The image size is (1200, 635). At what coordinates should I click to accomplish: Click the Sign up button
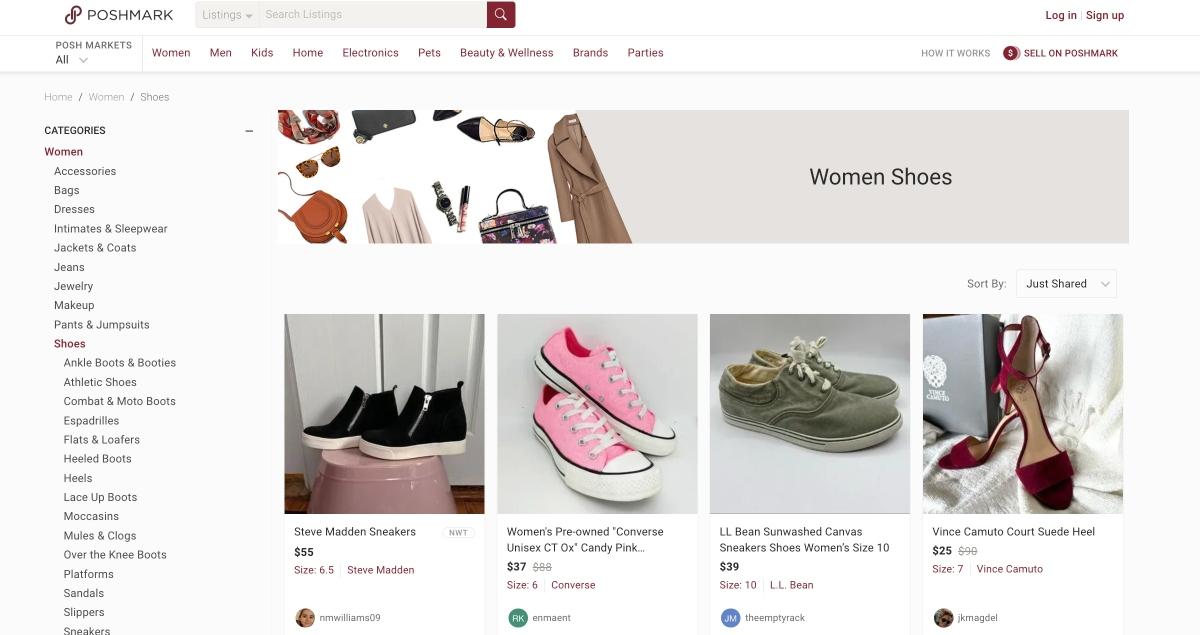point(1105,15)
